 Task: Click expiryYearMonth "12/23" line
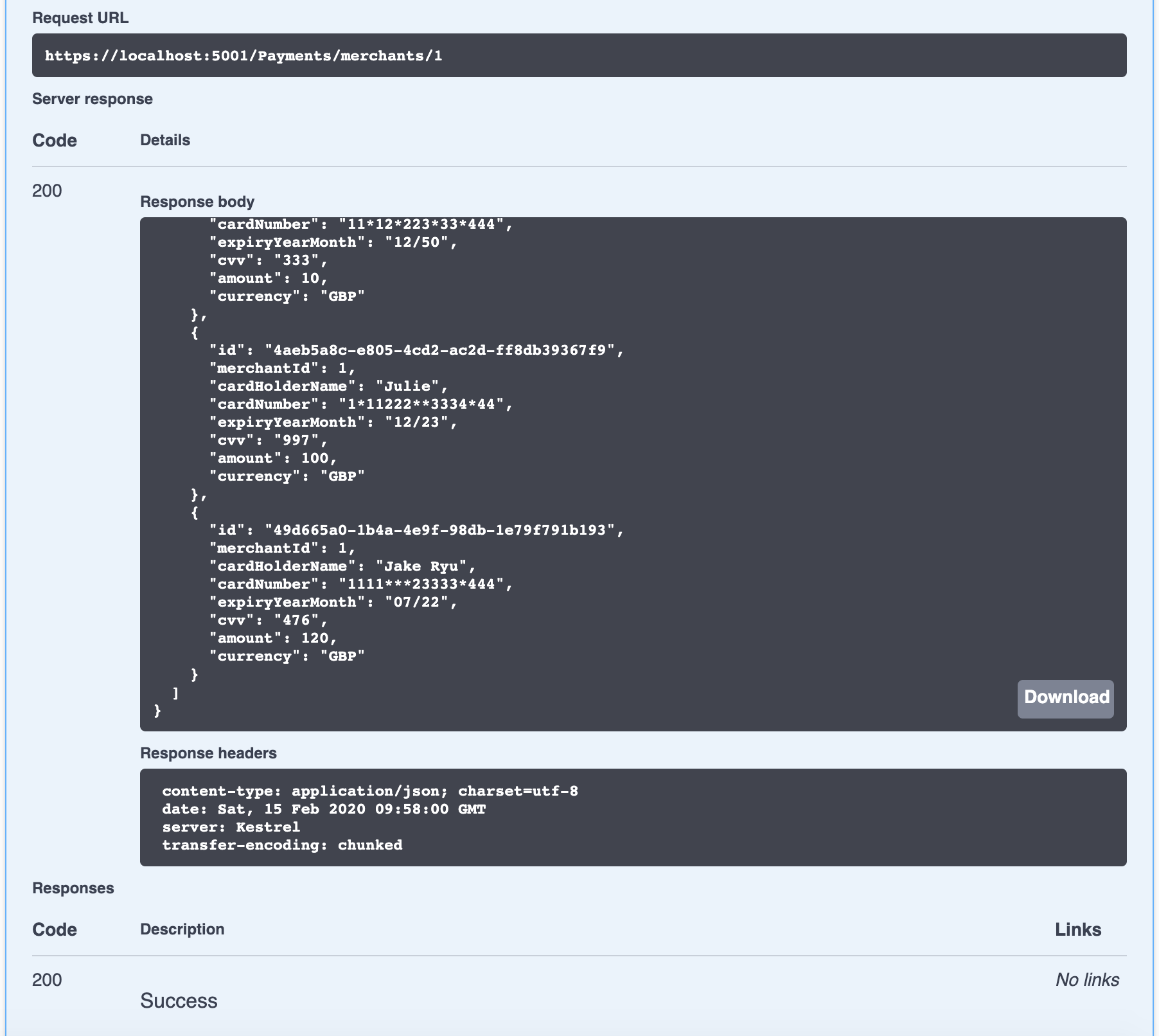click(333, 422)
